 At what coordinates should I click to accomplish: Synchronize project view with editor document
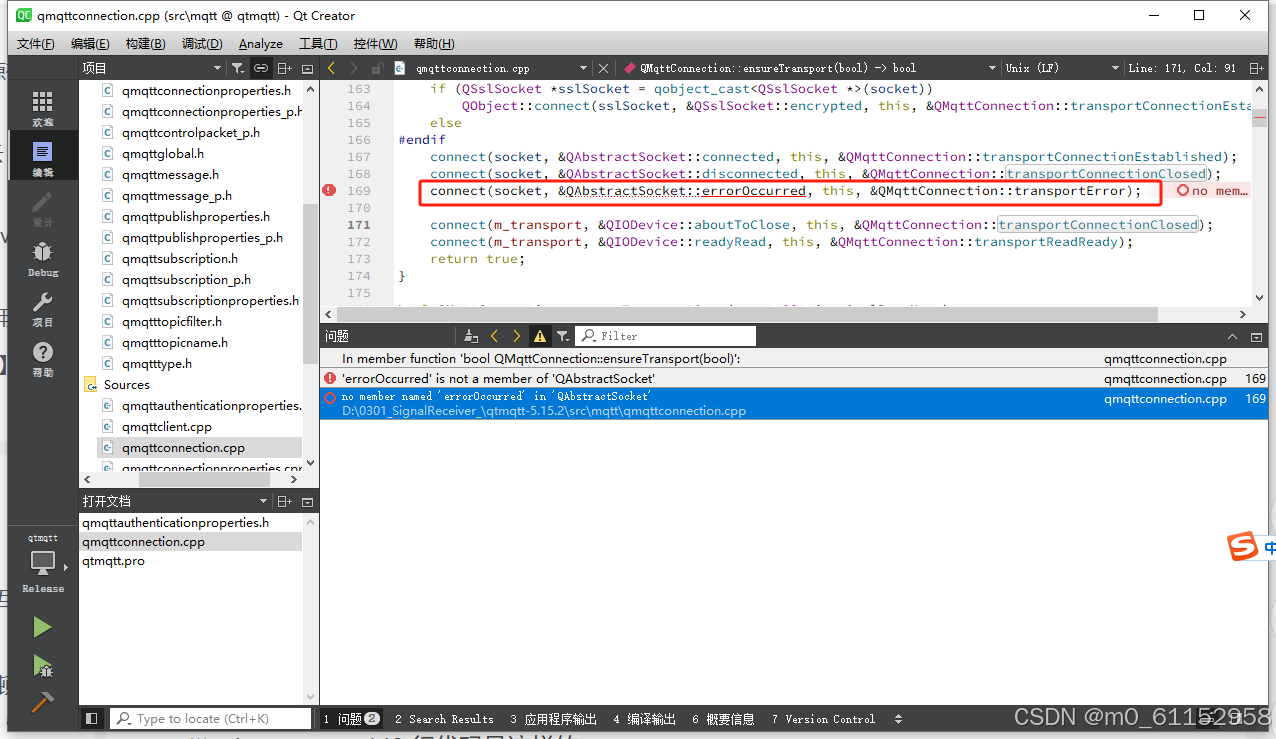(260, 67)
